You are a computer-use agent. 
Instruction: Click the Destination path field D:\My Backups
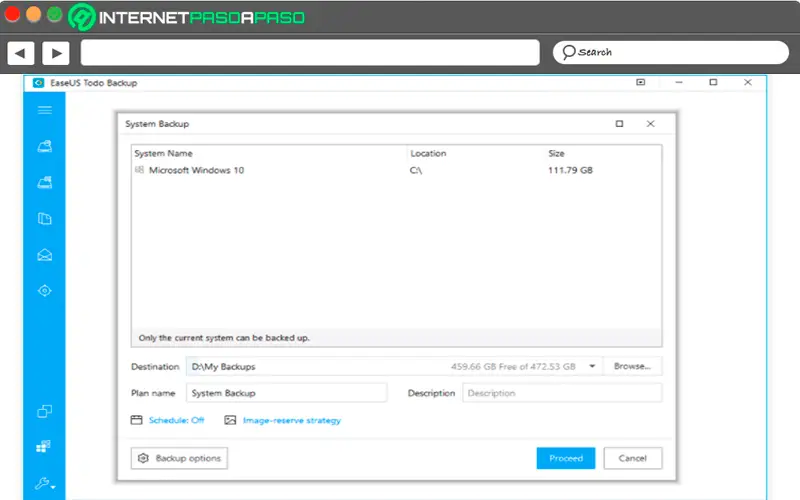tap(394, 366)
